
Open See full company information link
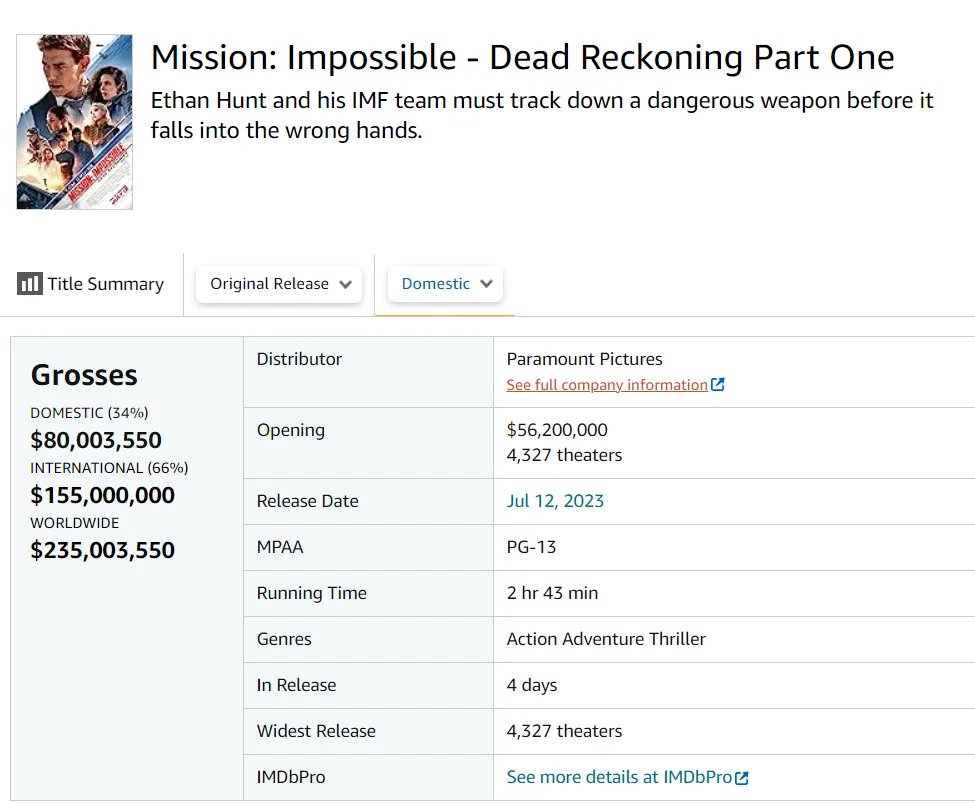click(606, 385)
